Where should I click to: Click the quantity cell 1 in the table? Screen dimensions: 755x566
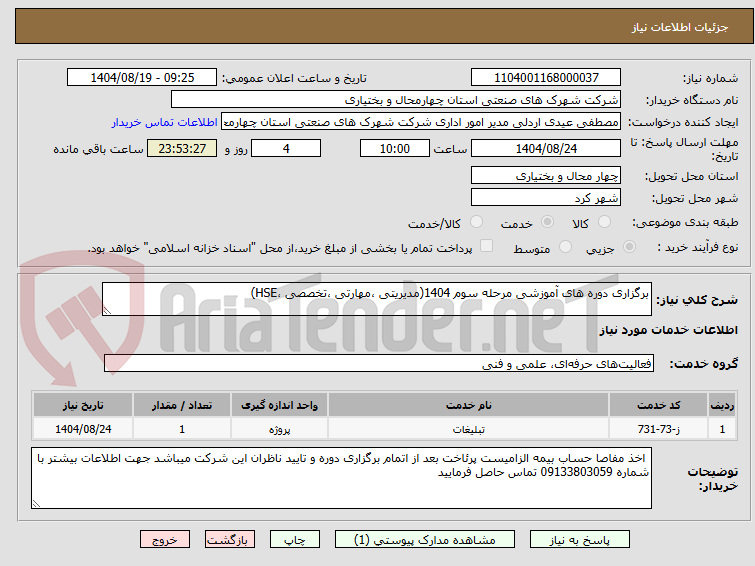click(182, 429)
